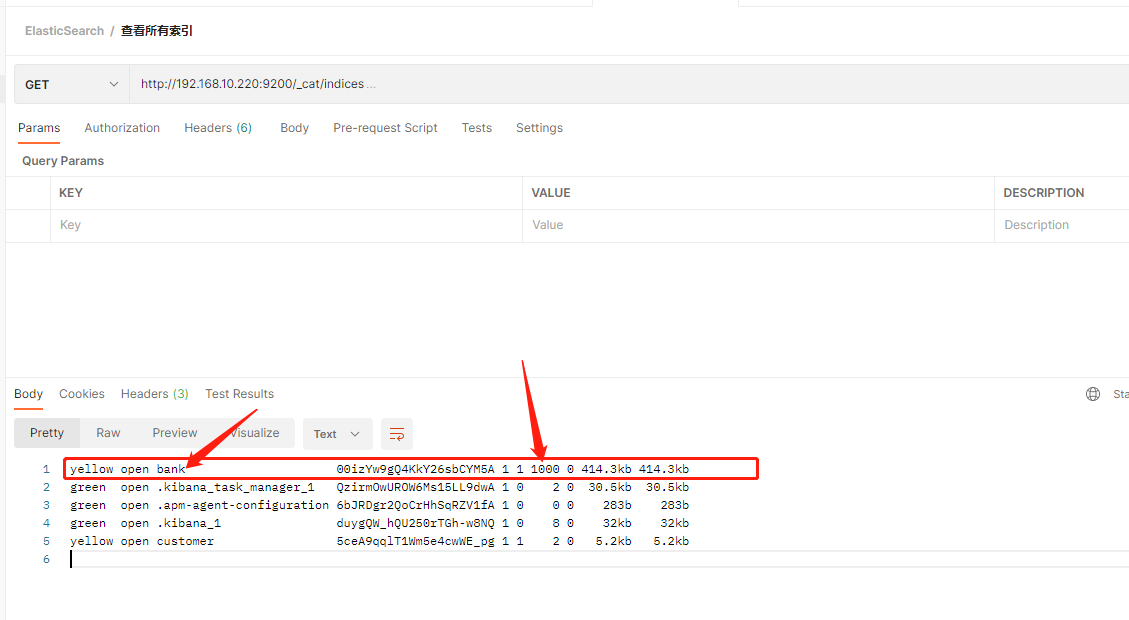The width and height of the screenshot is (1129, 620).
Task: Switch to the request Body tab
Action: [294, 127]
